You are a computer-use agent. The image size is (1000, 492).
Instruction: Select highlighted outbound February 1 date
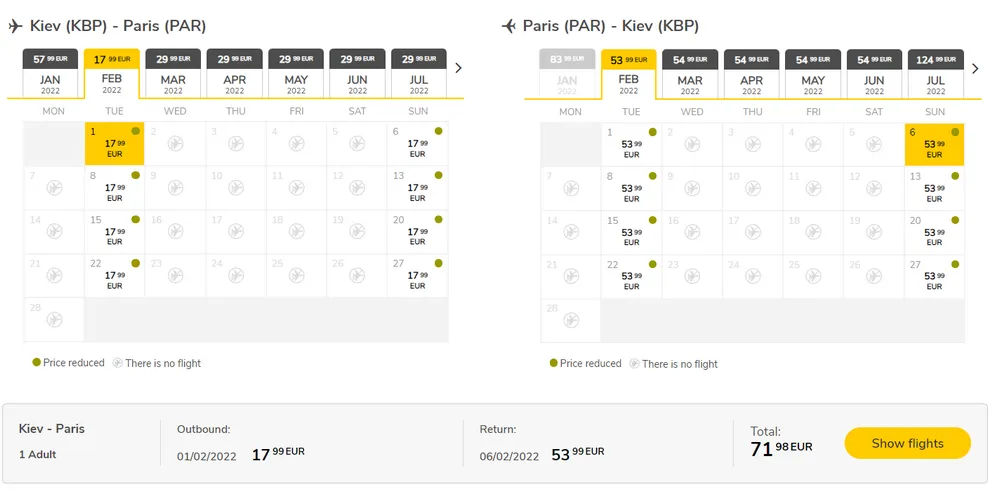[x=114, y=144]
